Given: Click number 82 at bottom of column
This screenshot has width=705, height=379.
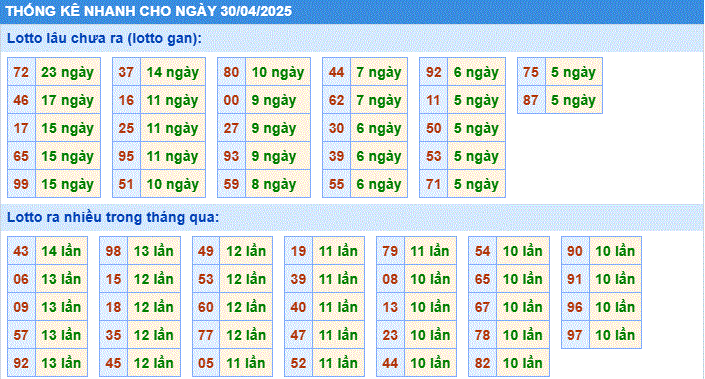Looking at the screenshot, I should tap(482, 363).
